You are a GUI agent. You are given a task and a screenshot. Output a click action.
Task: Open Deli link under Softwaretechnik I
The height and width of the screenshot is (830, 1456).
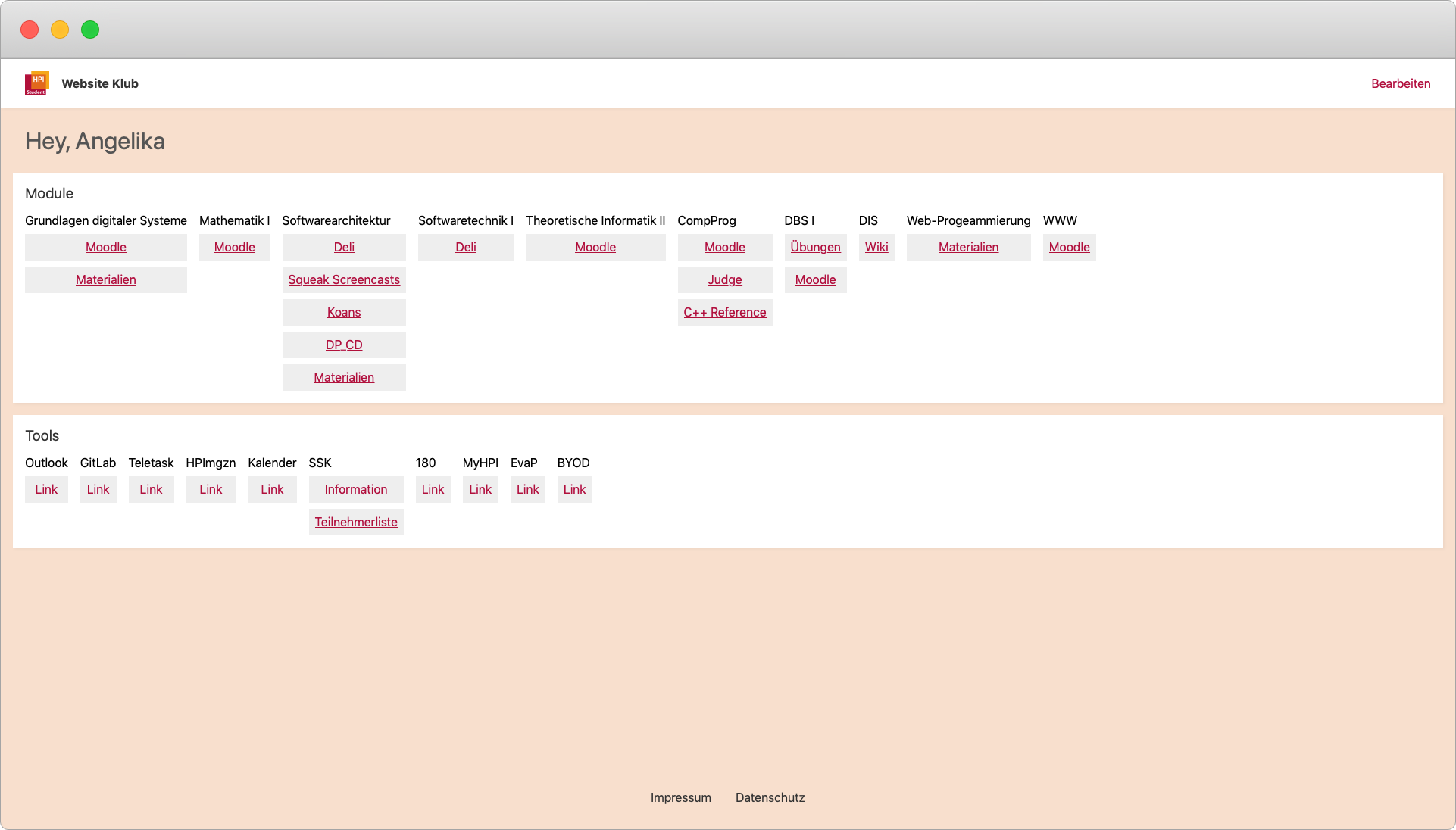465,247
